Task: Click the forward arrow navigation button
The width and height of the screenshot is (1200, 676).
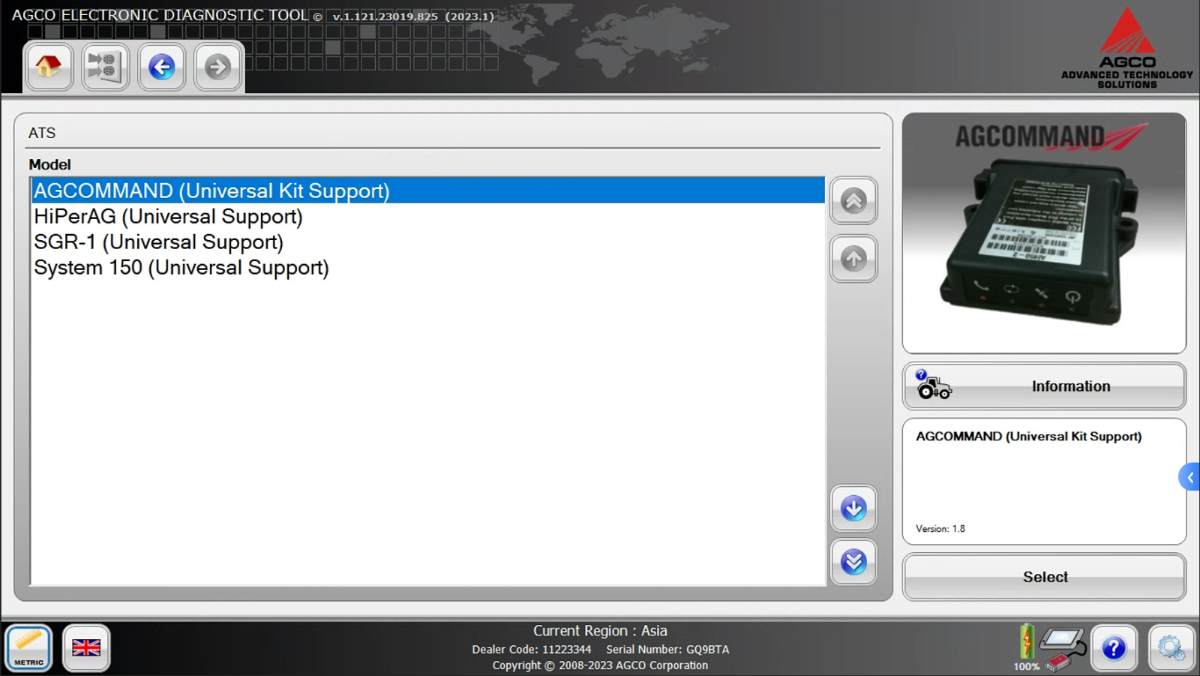Action: 218,67
